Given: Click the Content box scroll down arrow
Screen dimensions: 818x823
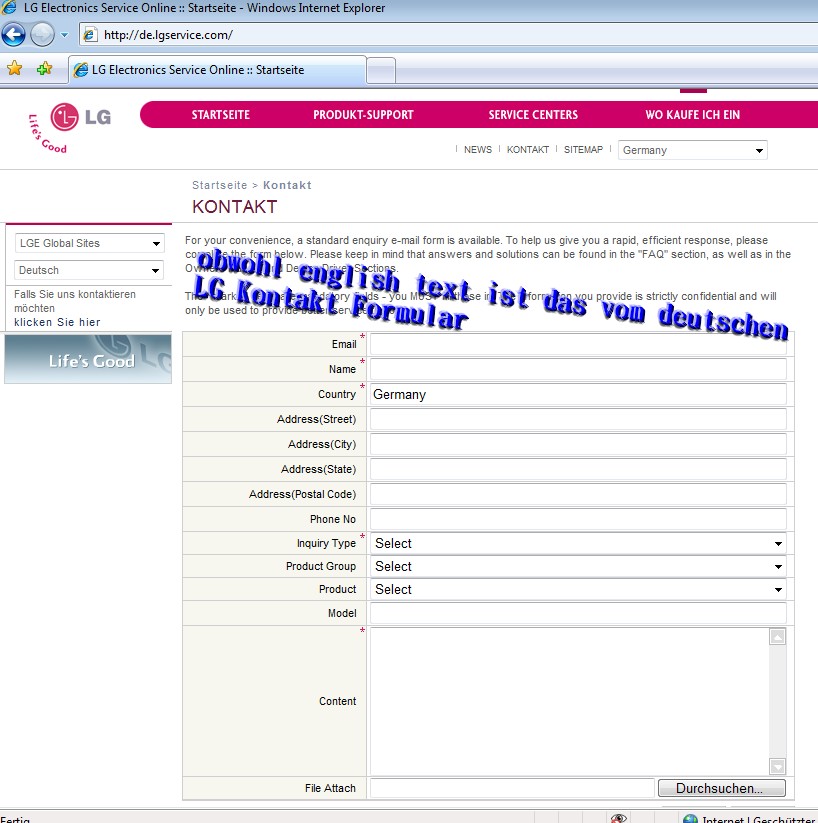Looking at the screenshot, I should (777, 766).
